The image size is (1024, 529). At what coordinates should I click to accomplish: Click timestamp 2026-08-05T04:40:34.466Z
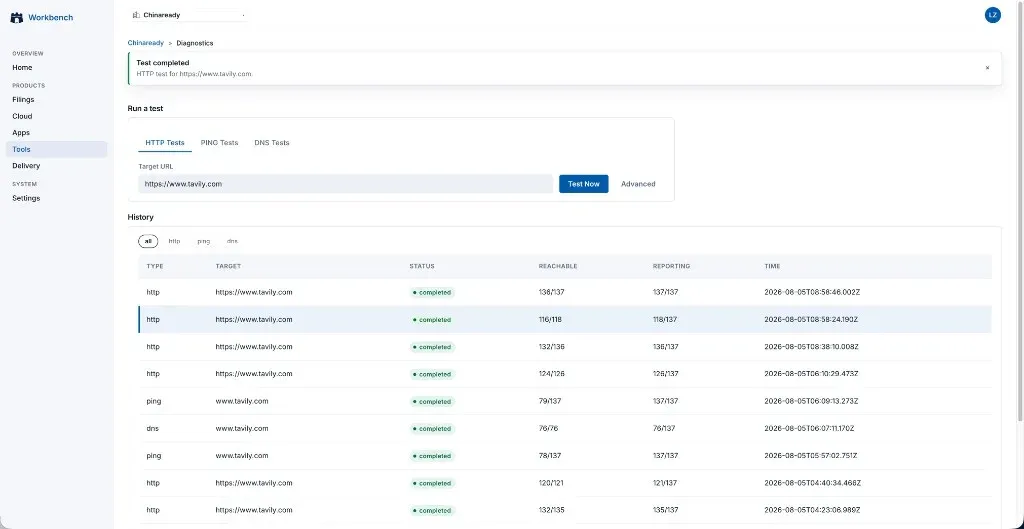pos(812,483)
